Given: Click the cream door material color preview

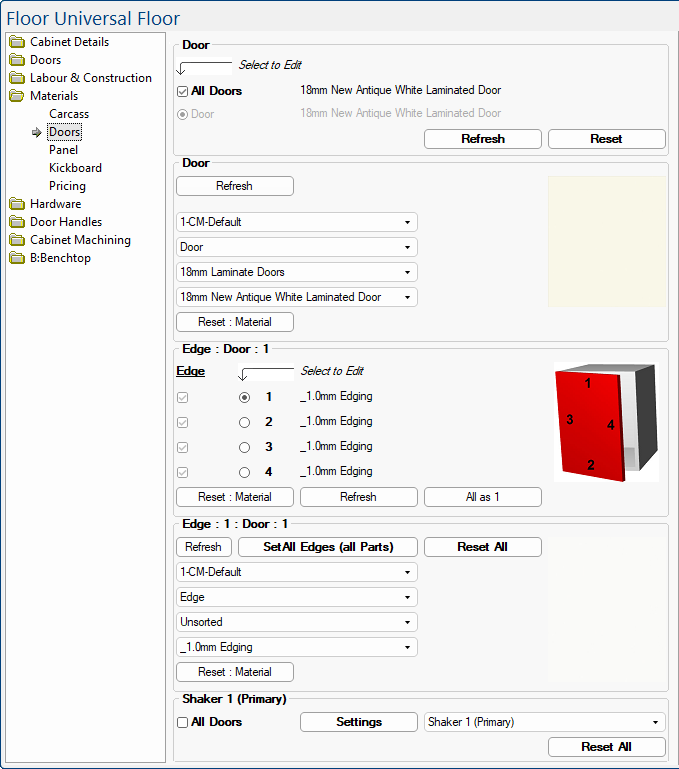Looking at the screenshot, I should tap(606, 242).
